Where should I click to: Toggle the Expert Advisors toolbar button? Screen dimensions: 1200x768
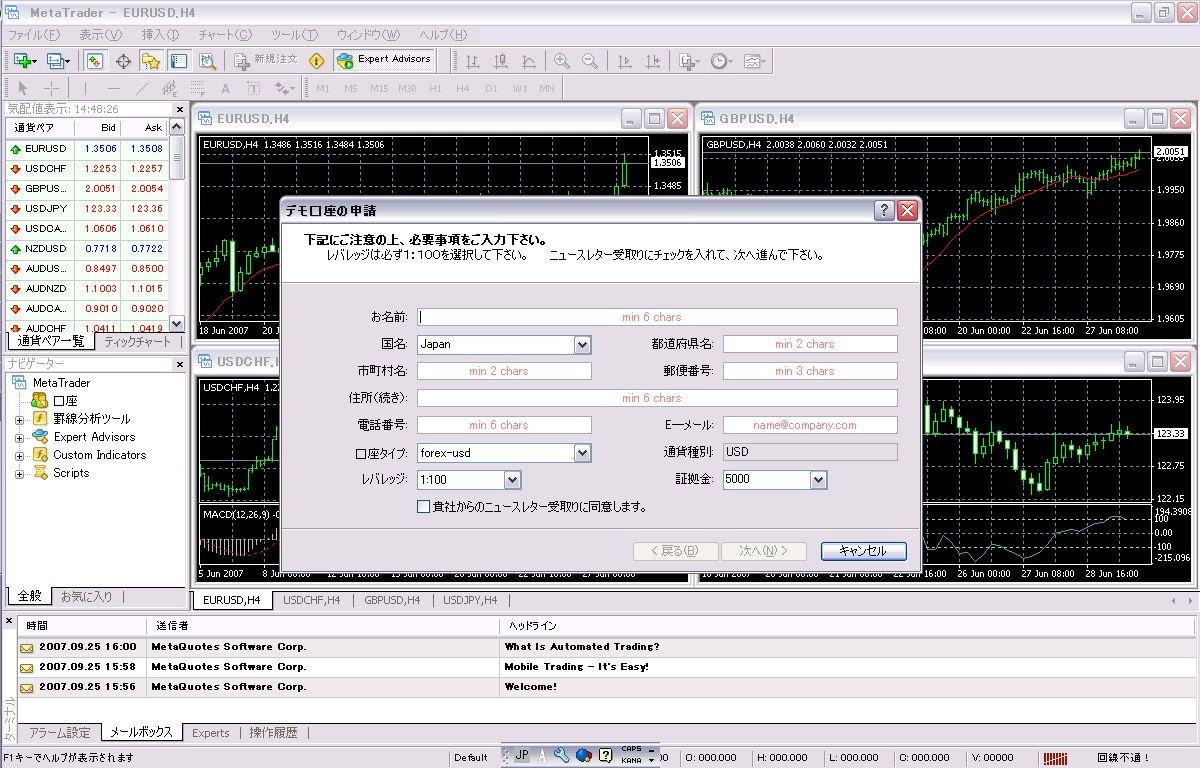(384, 60)
